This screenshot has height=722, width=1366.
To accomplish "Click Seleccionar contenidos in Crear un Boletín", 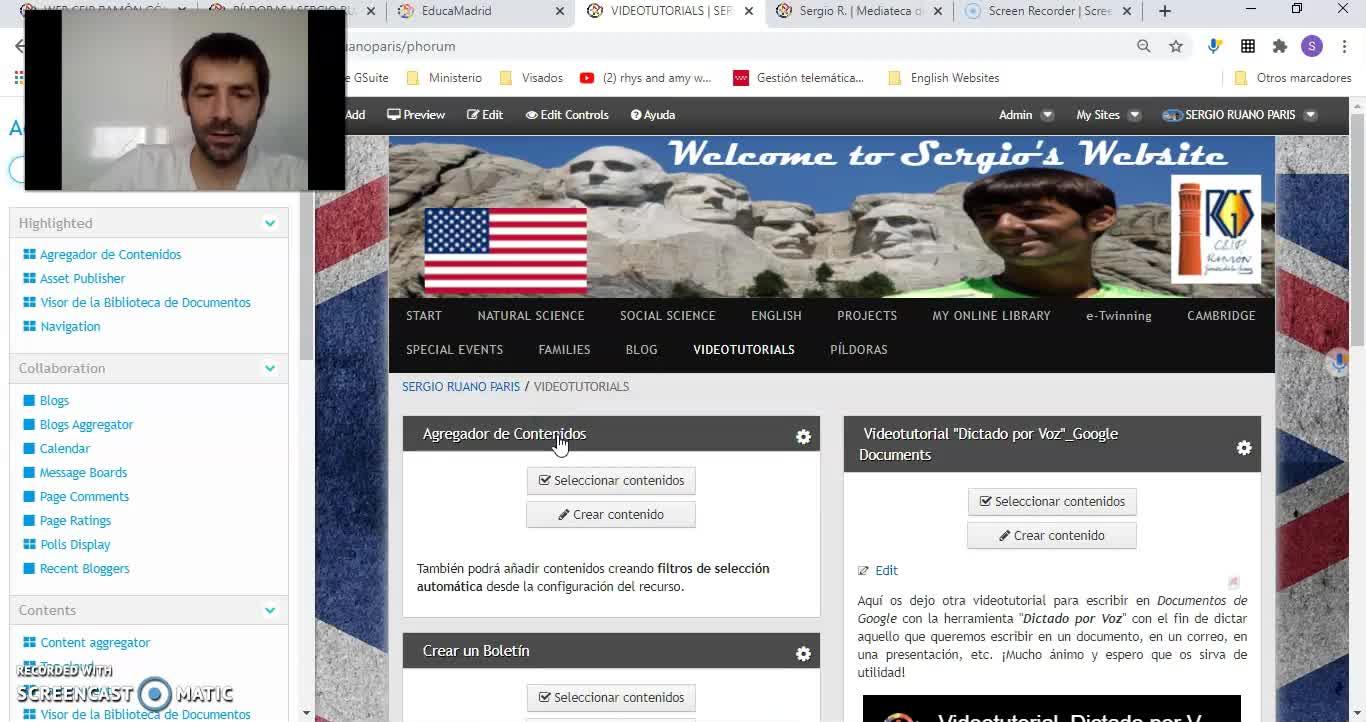I will click(611, 698).
